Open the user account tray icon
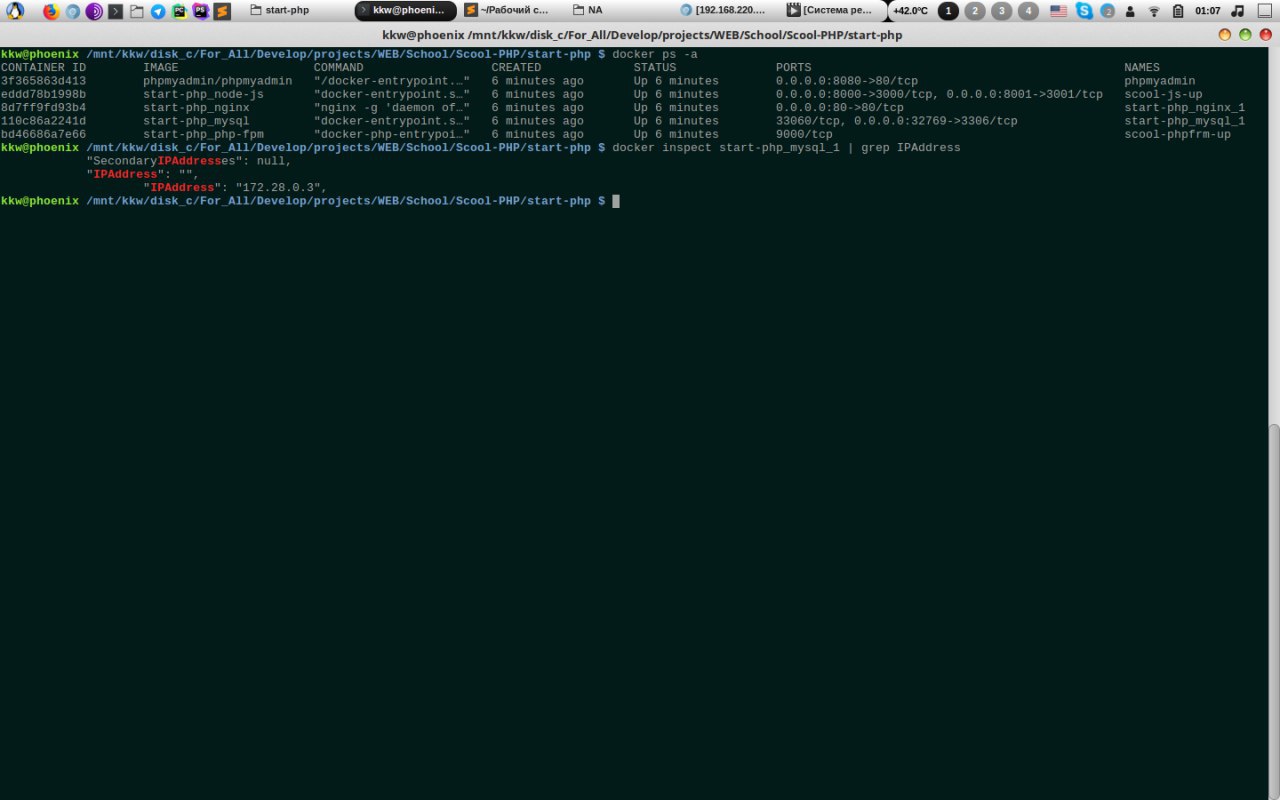This screenshot has width=1280, height=800. [1130, 11]
